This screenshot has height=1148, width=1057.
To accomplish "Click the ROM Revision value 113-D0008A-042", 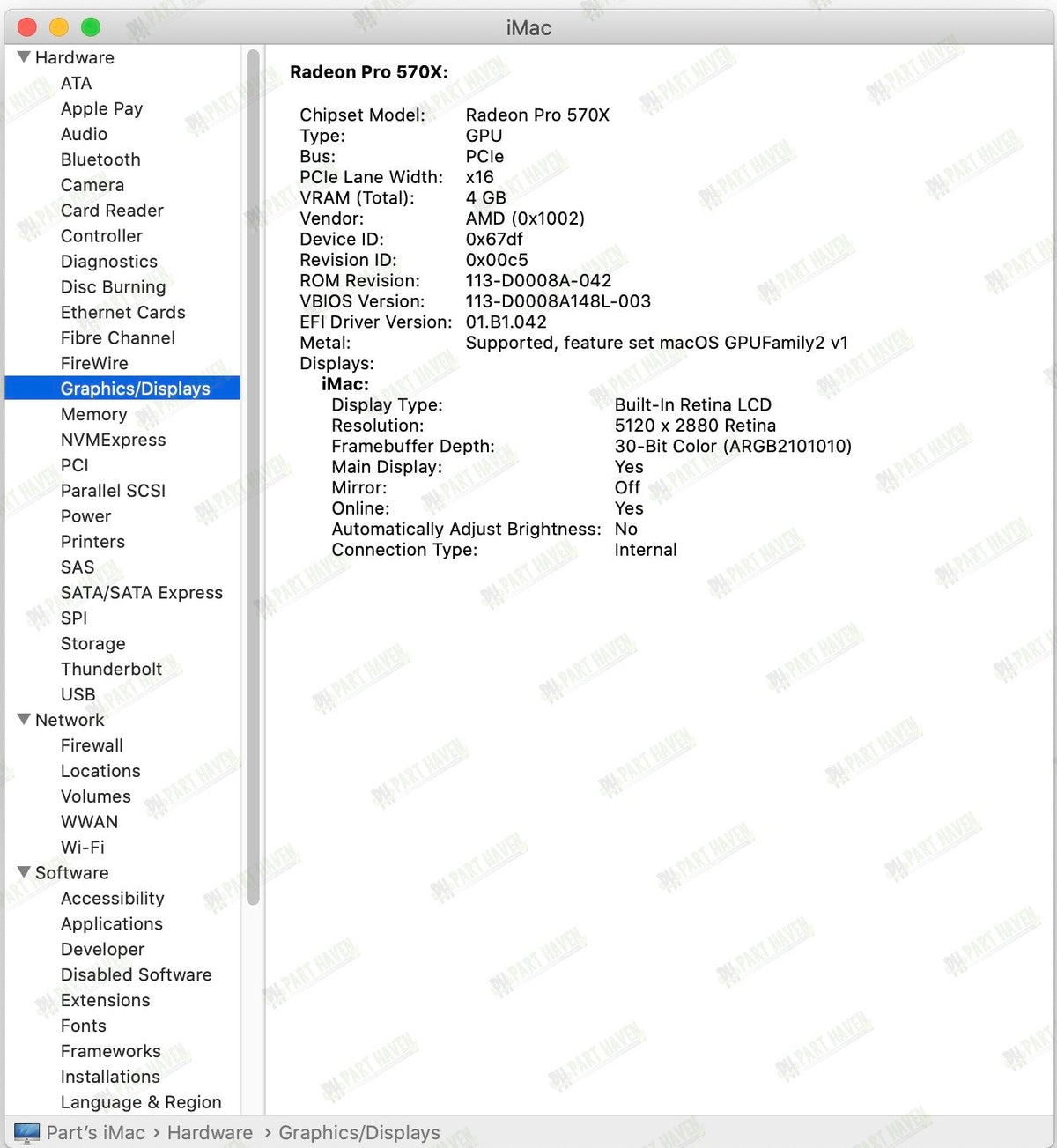I will (538, 280).
